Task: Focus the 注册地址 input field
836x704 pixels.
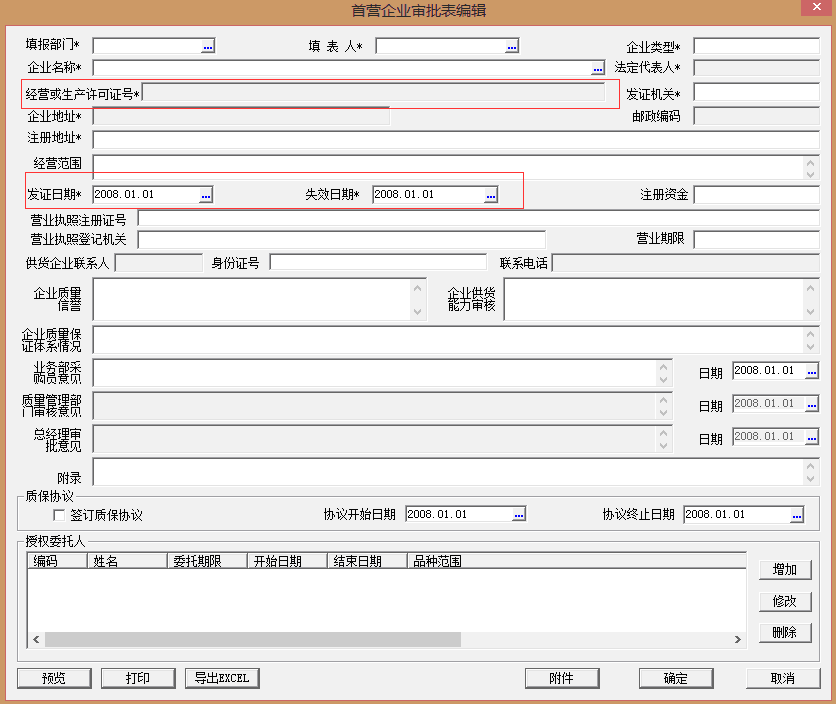Action: pos(456,139)
